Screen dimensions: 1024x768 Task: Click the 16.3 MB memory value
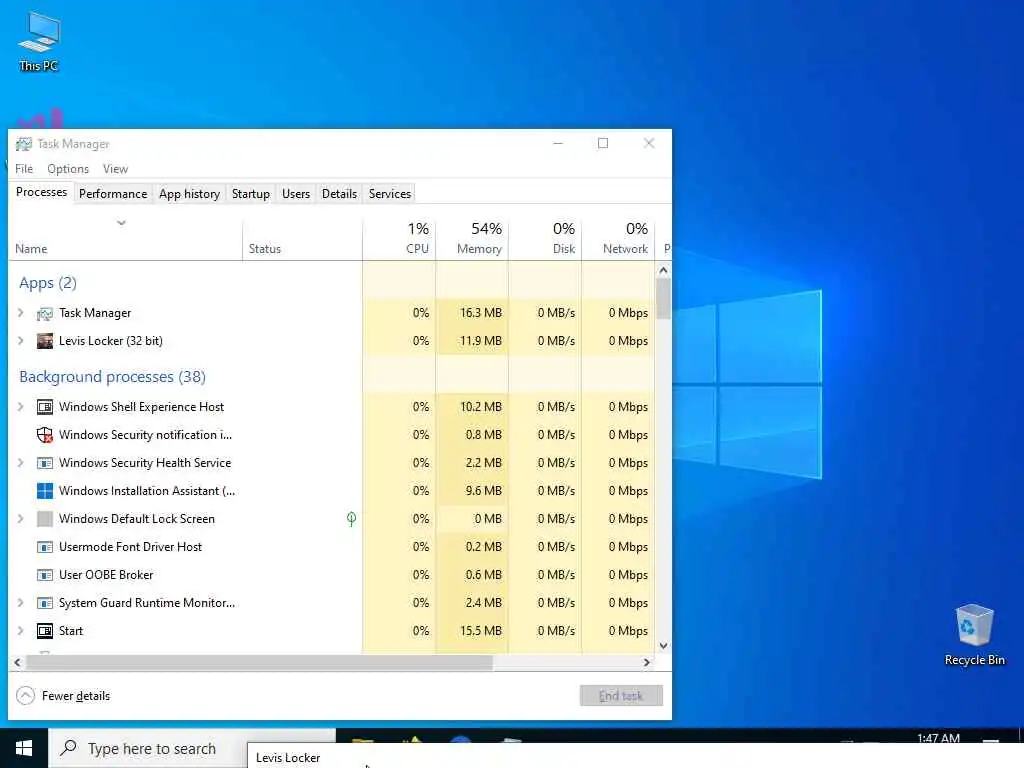[x=481, y=313]
